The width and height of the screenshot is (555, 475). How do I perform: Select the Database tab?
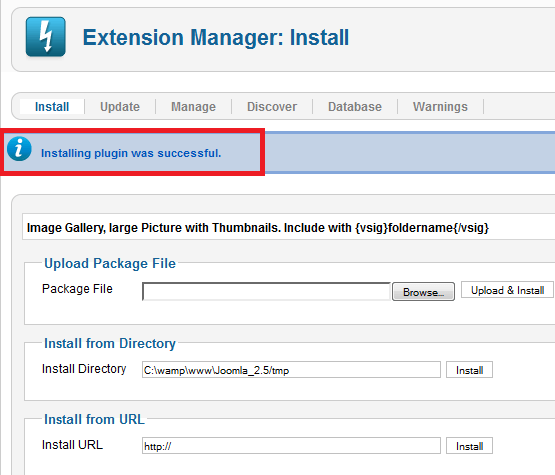(355, 107)
